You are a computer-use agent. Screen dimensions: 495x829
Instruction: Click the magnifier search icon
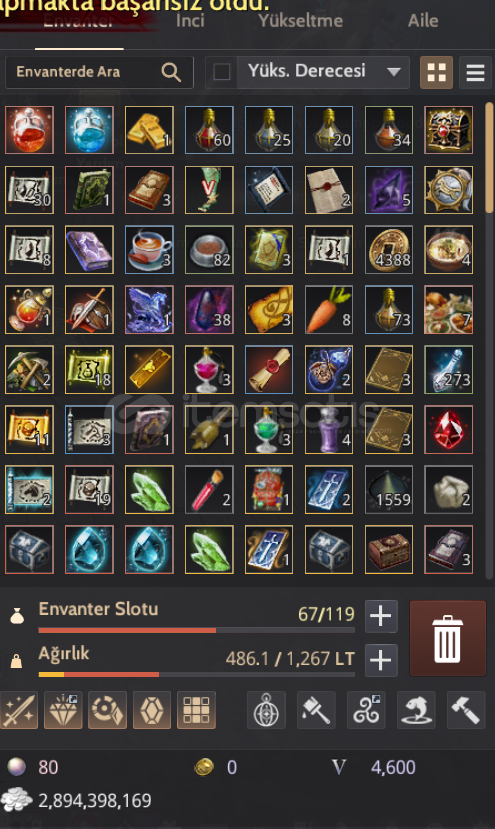point(171,72)
